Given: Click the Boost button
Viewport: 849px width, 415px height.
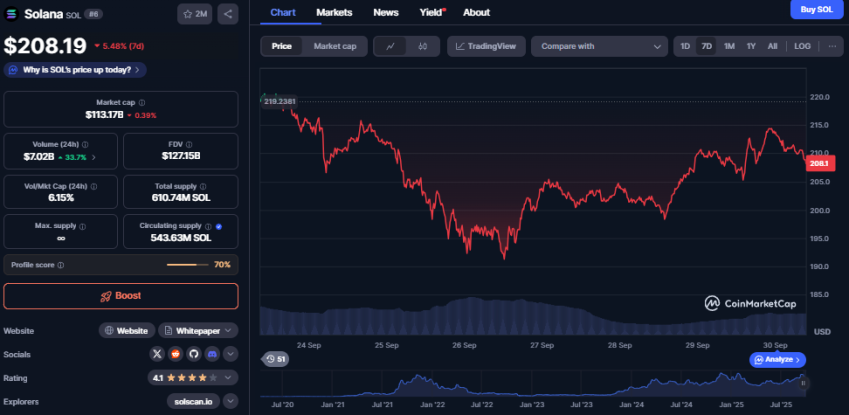Looking at the screenshot, I should [x=121, y=296].
